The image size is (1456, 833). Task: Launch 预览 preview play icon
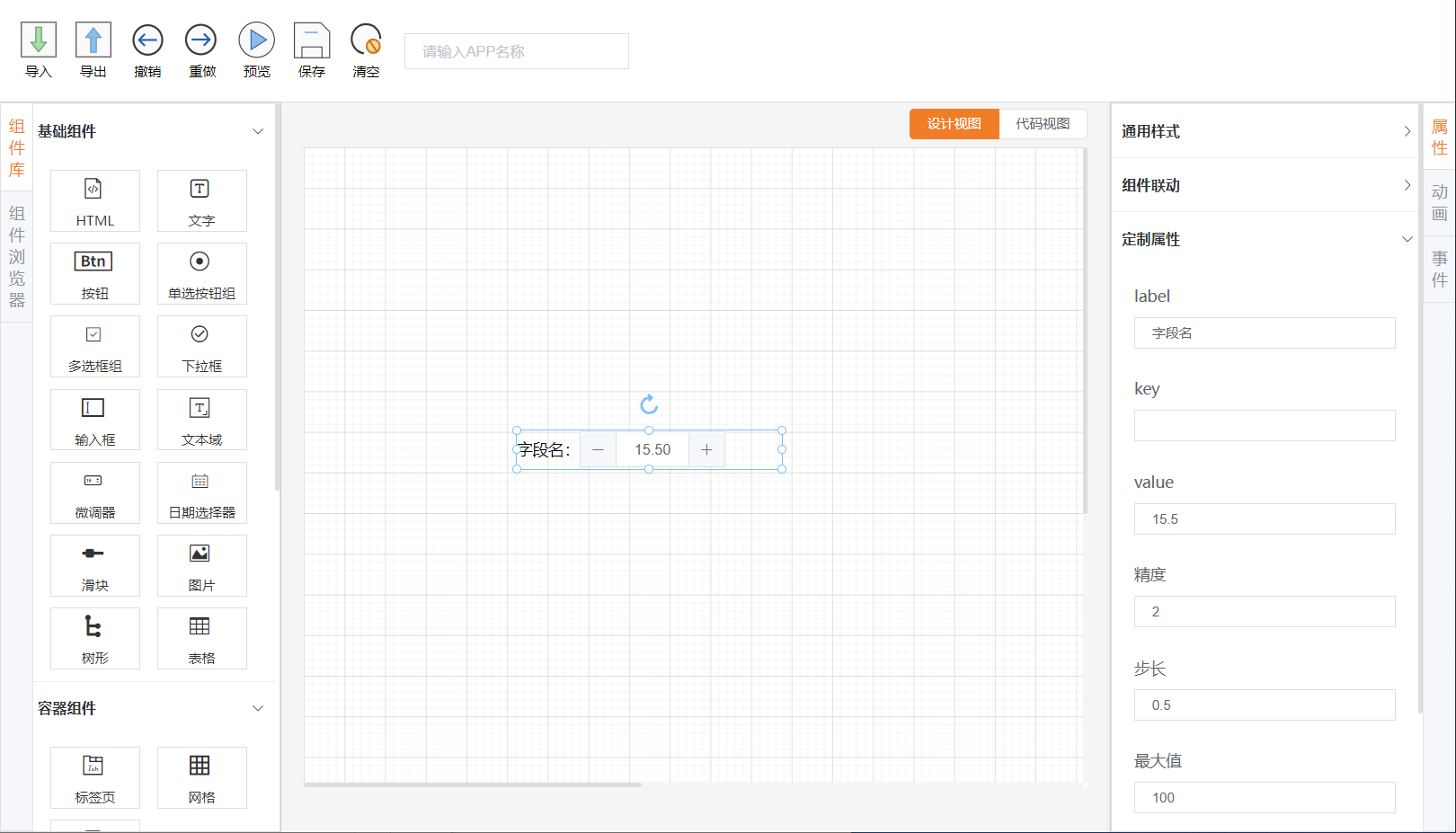pos(257,40)
